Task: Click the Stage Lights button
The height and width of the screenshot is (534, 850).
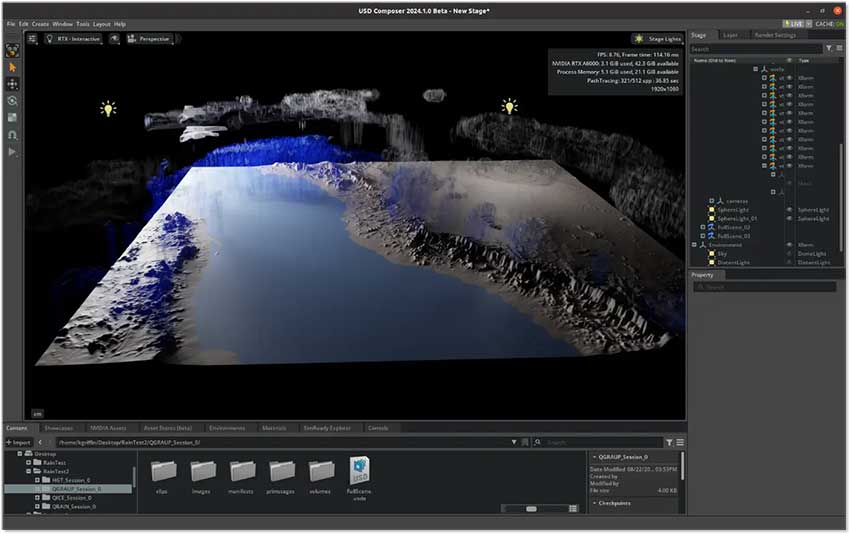Action: (657, 39)
